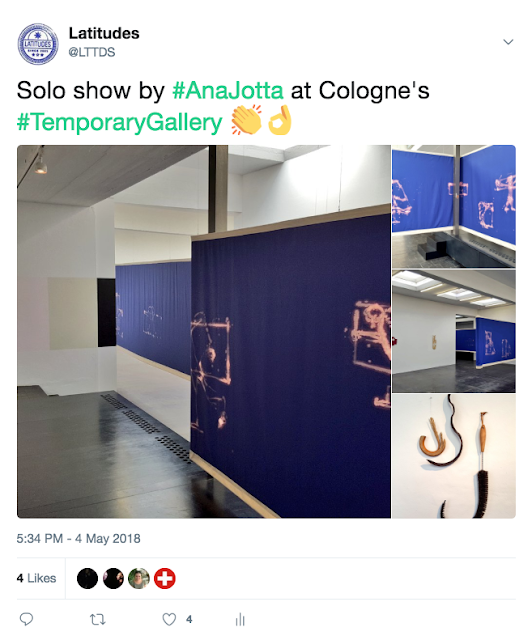Open the large blue curtain gallery photo
Image resolution: width=532 pixels, height=640 pixels.
204,331
